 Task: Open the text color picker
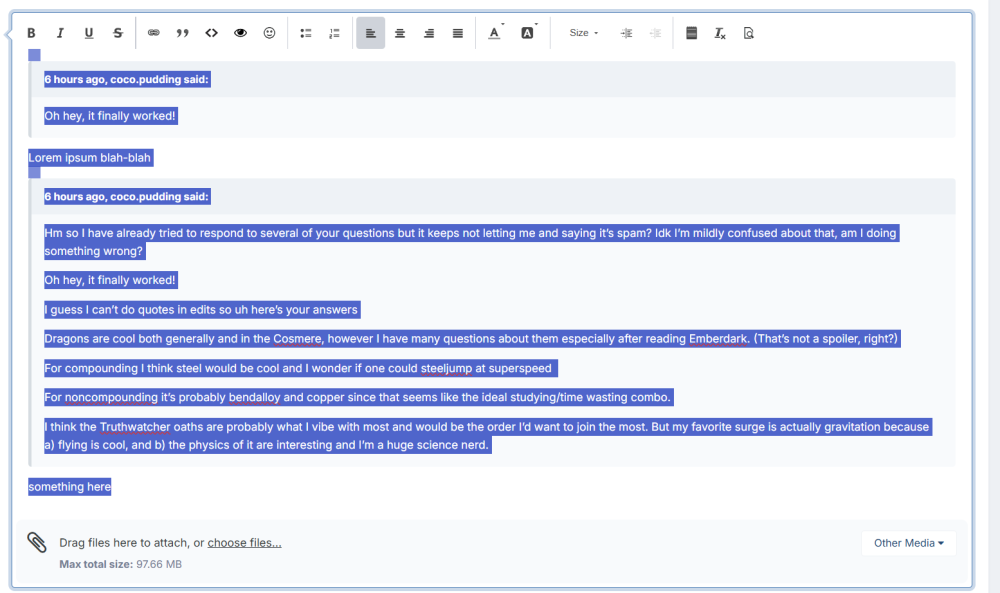pos(496,33)
